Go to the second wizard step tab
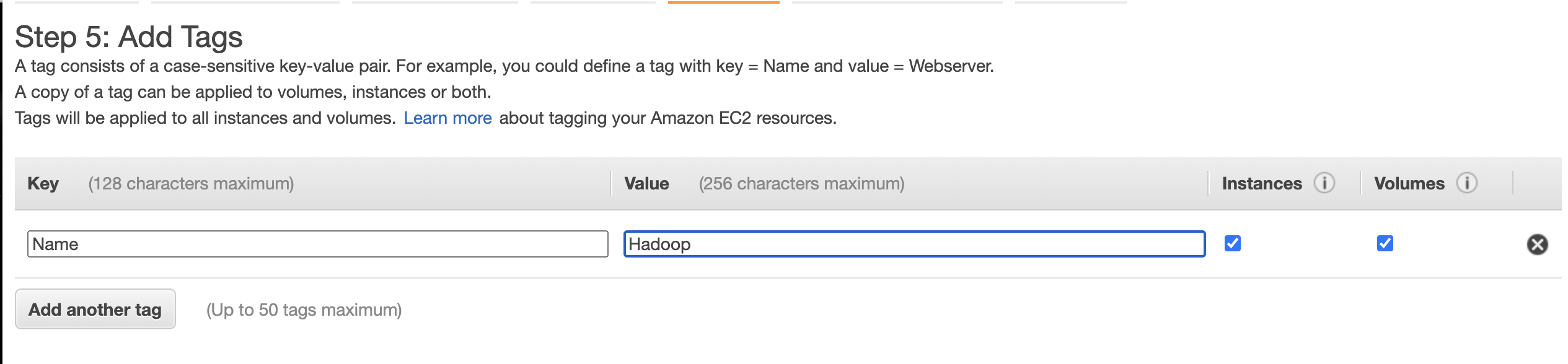The width and height of the screenshot is (1568, 364). click(245, 2)
